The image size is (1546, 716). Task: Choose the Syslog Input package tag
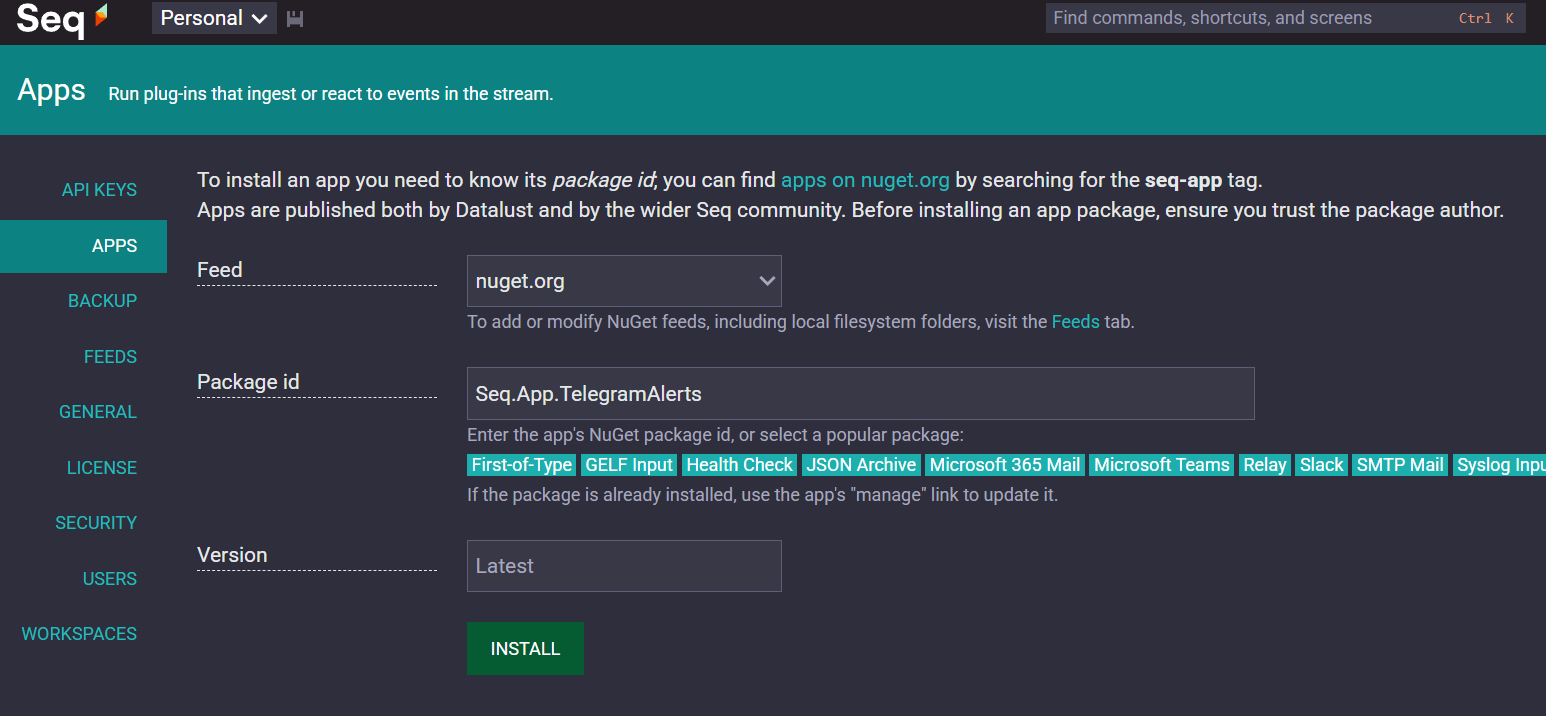point(1499,465)
